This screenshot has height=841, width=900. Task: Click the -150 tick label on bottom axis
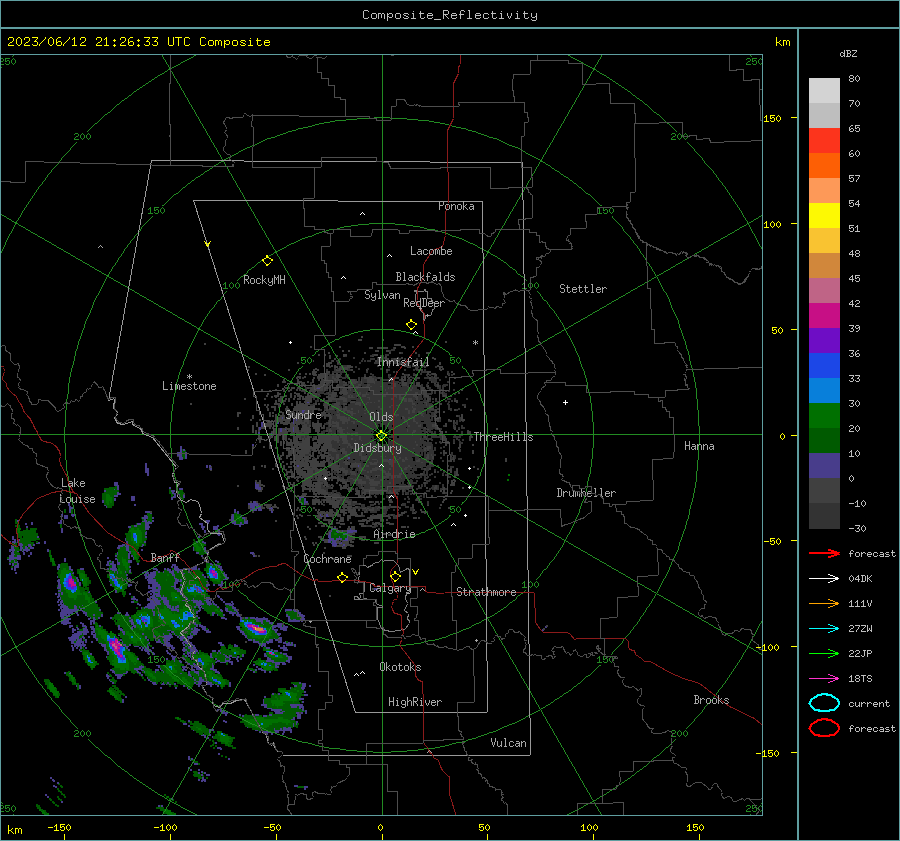click(x=59, y=828)
